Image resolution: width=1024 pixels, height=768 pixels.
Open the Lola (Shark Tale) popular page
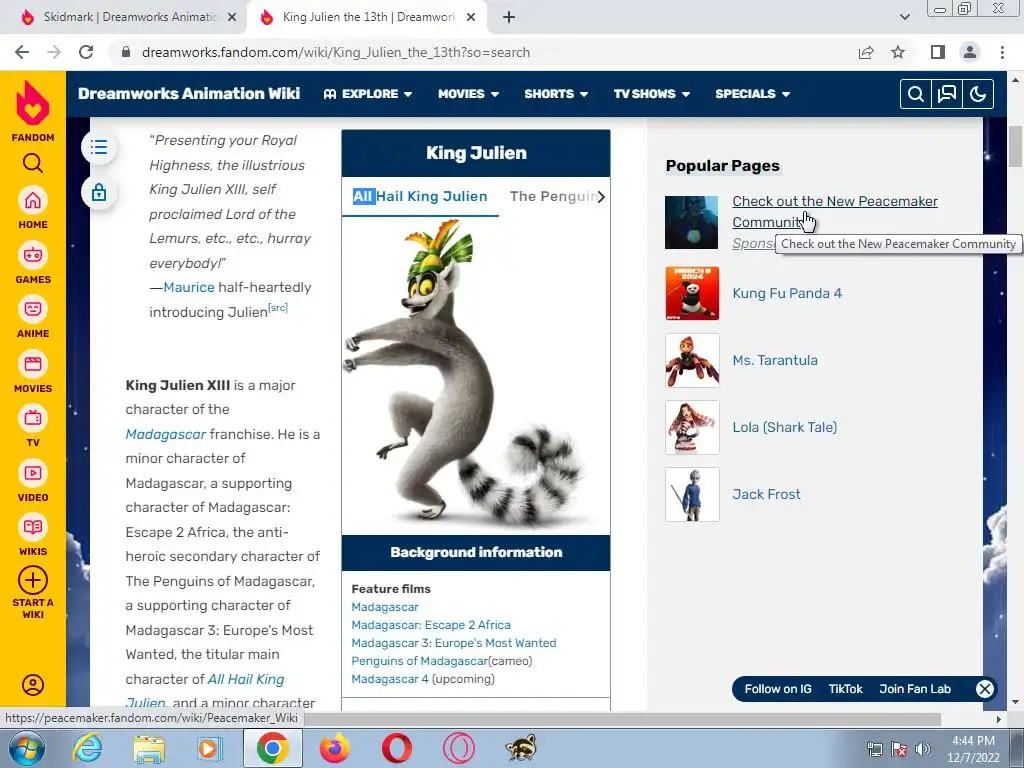click(x=784, y=427)
